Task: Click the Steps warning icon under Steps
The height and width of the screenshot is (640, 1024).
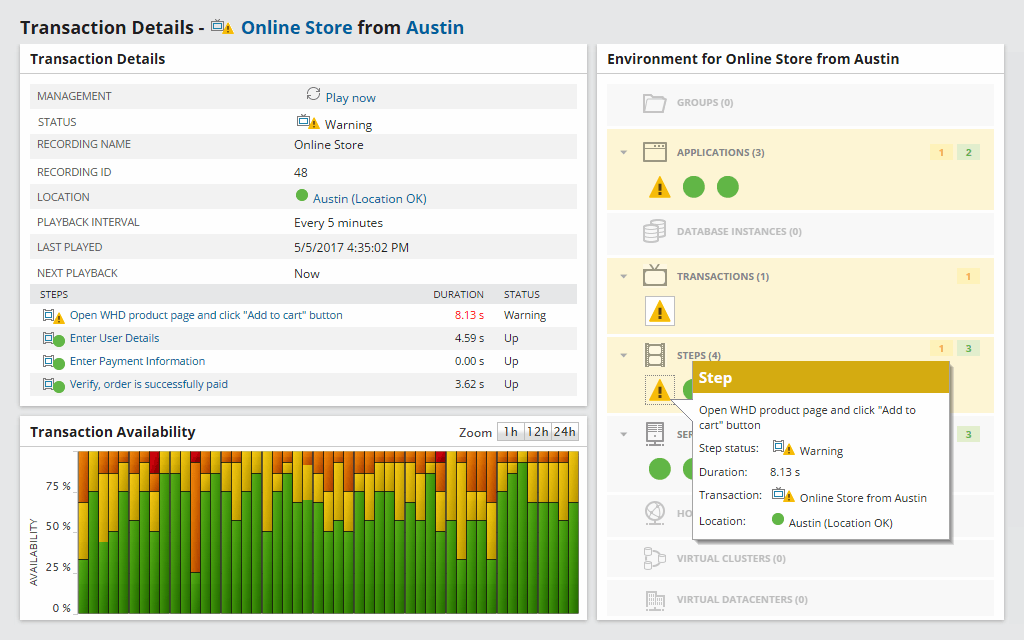Action: (x=659, y=389)
